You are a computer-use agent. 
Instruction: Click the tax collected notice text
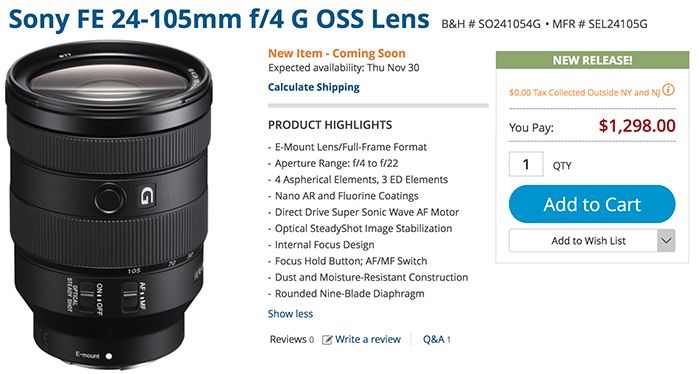(x=584, y=92)
